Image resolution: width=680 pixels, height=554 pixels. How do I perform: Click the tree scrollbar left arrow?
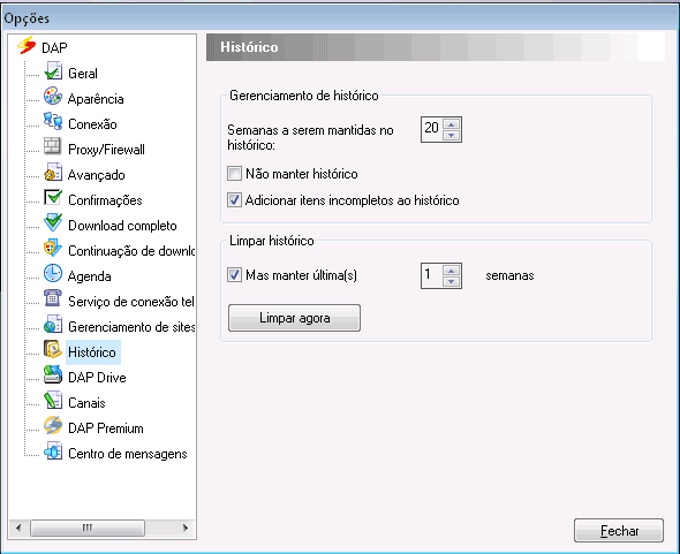tap(18, 528)
